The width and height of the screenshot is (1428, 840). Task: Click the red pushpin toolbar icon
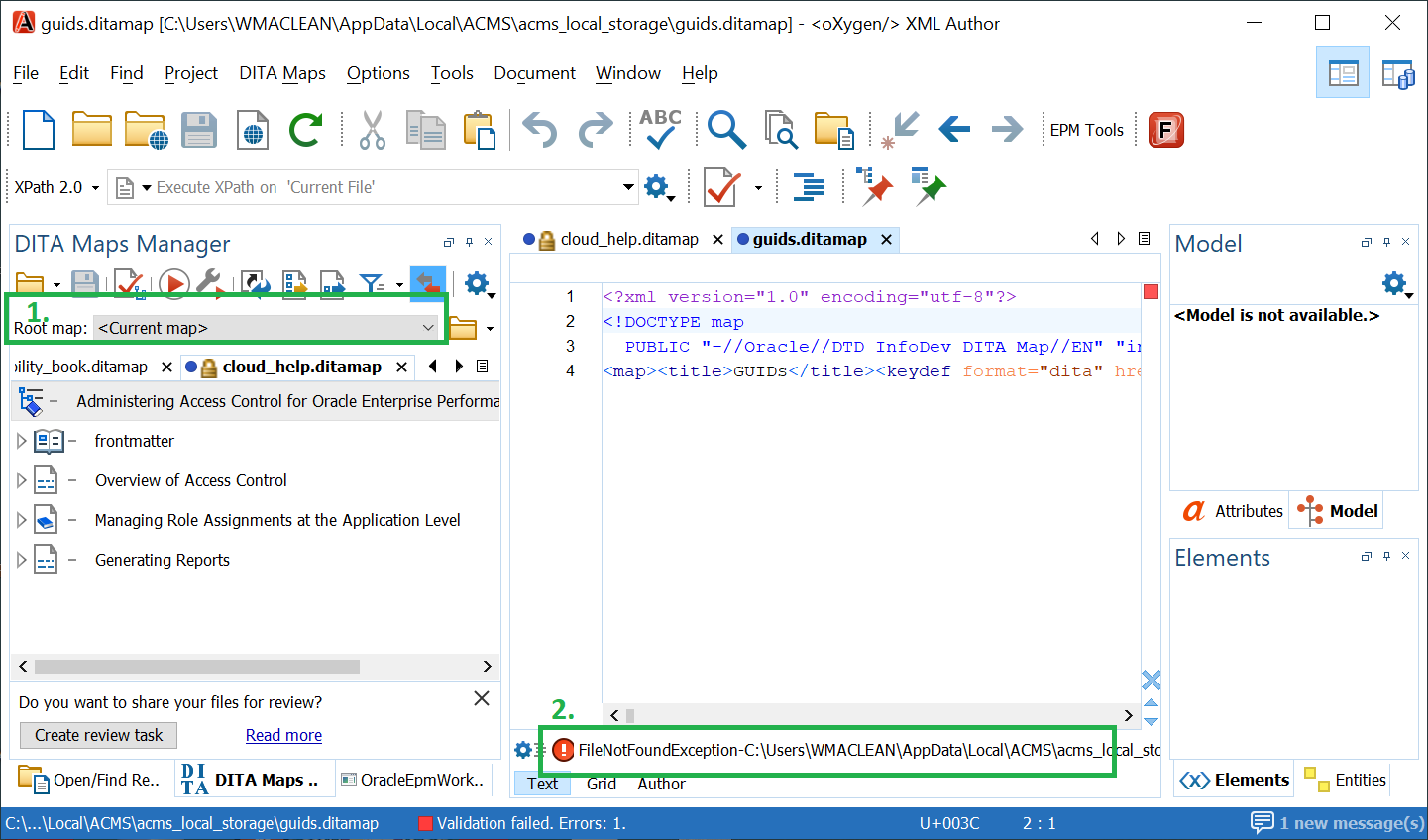coord(874,186)
